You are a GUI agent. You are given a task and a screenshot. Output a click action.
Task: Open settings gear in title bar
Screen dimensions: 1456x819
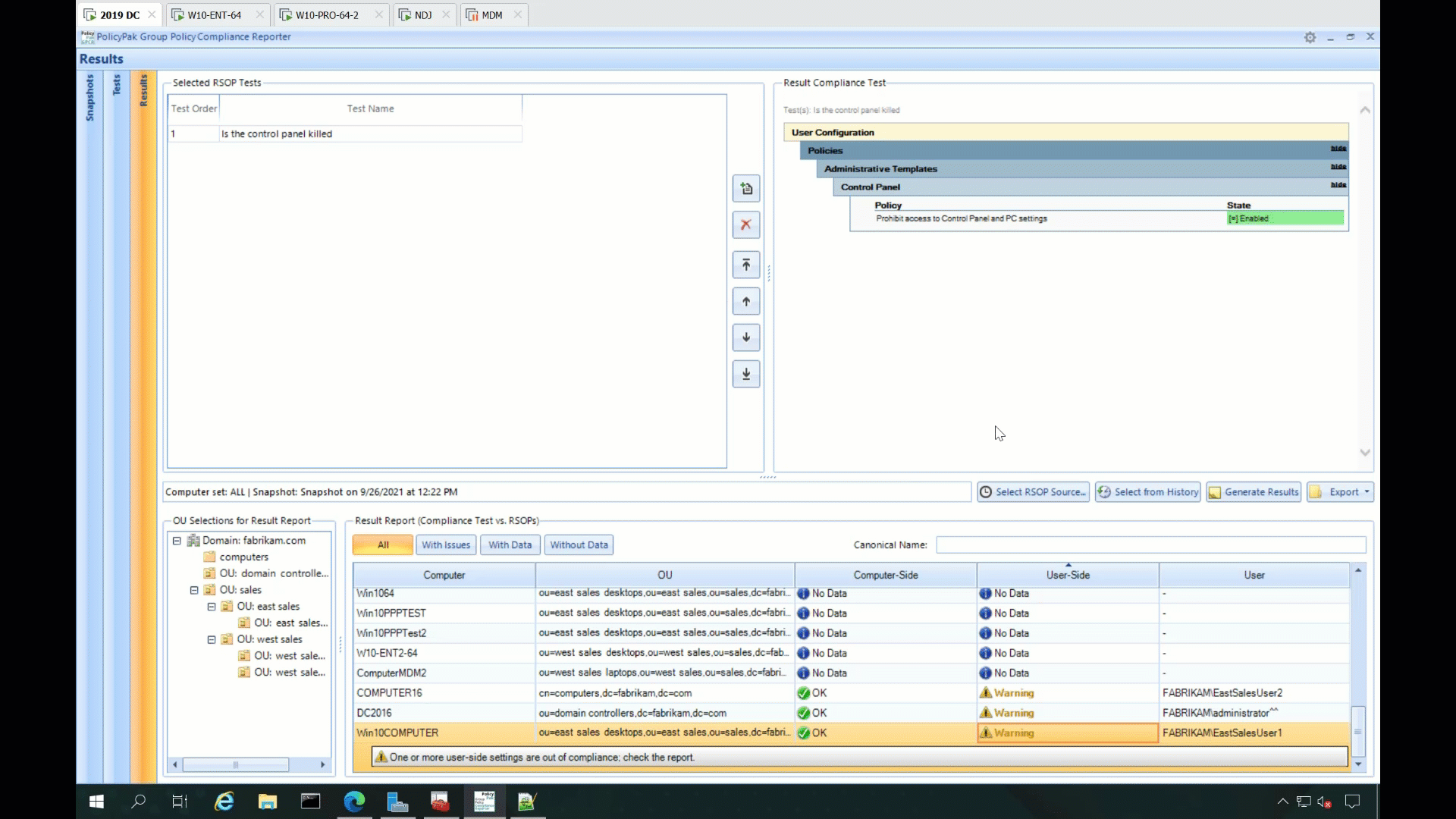[1310, 37]
